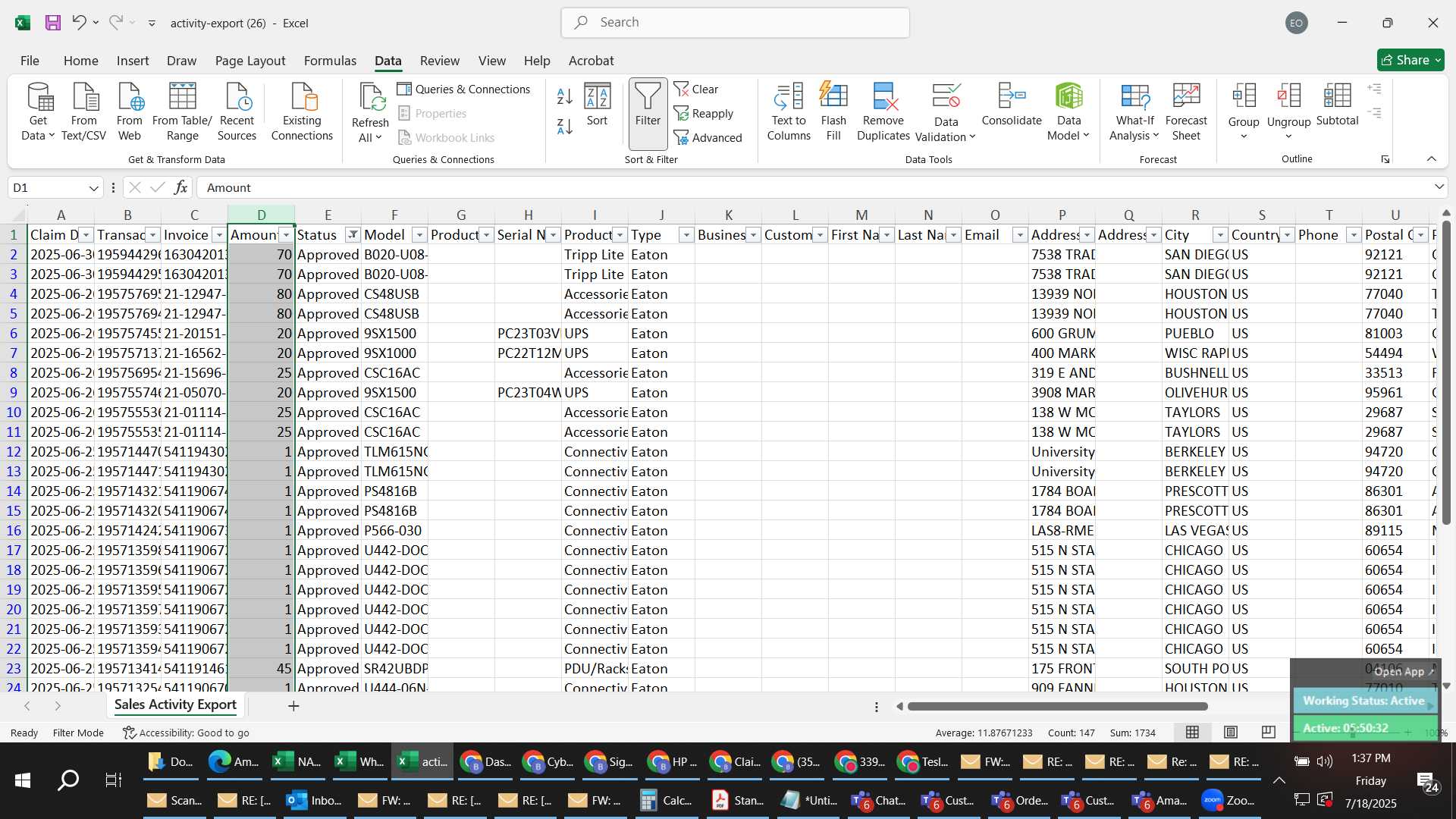This screenshot has height=819, width=1456.
Task: Toggle the Filter button
Action: point(648,112)
